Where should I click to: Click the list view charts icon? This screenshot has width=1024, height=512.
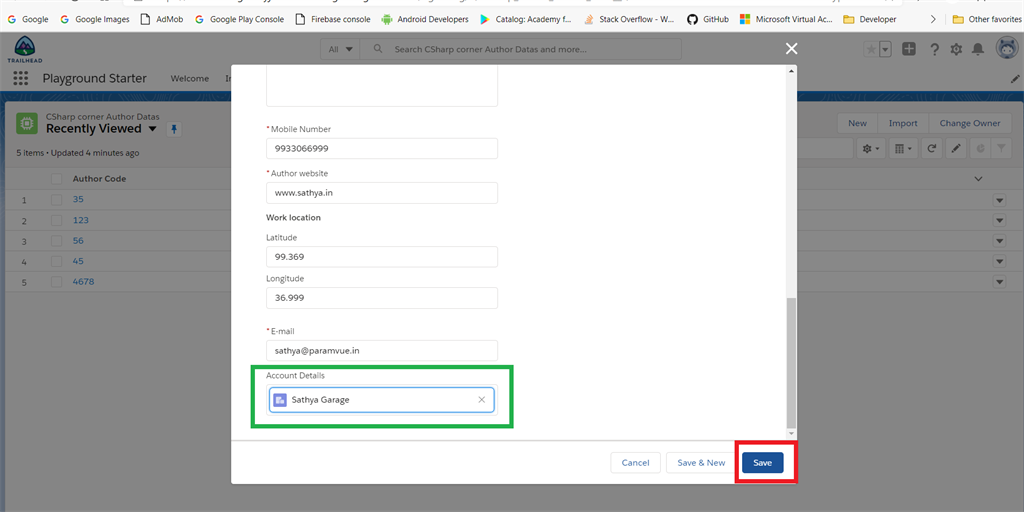(x=980, y=149)
